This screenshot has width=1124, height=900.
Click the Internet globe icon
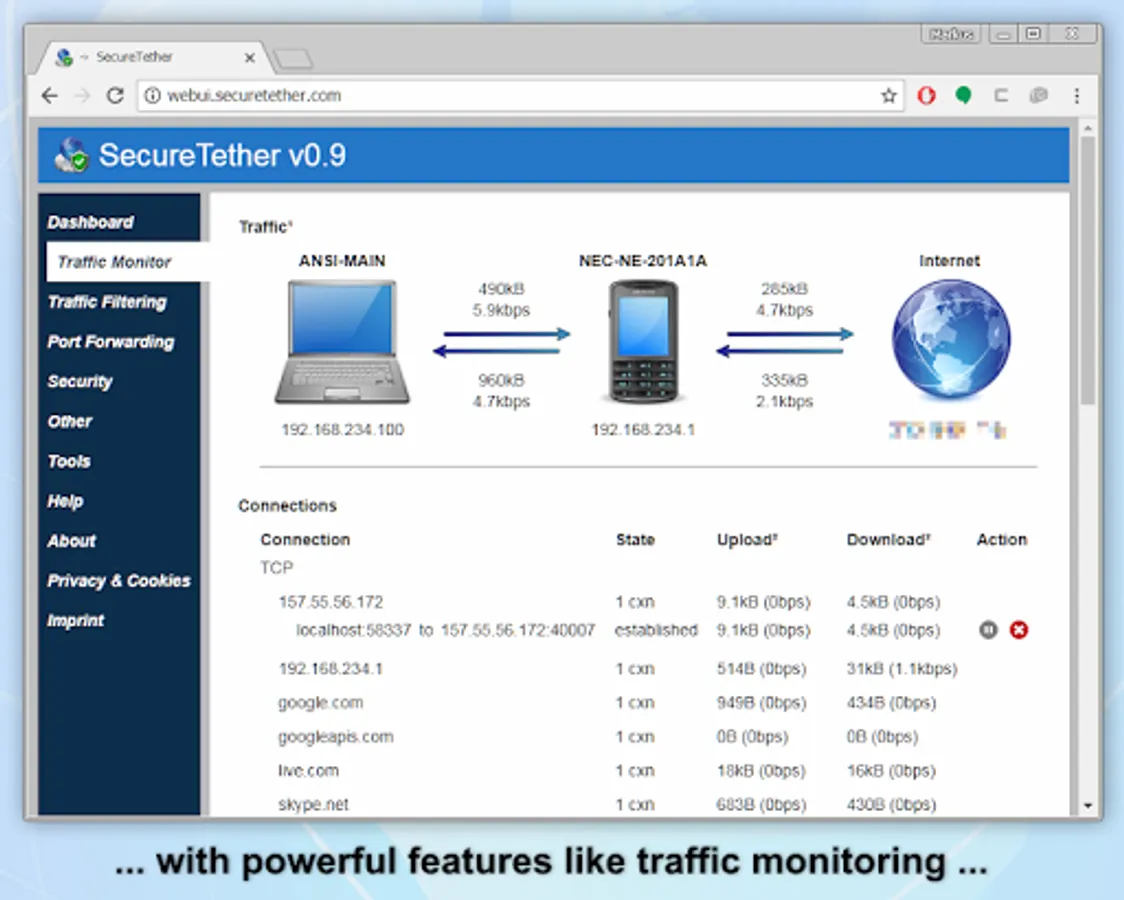[951, 339]
